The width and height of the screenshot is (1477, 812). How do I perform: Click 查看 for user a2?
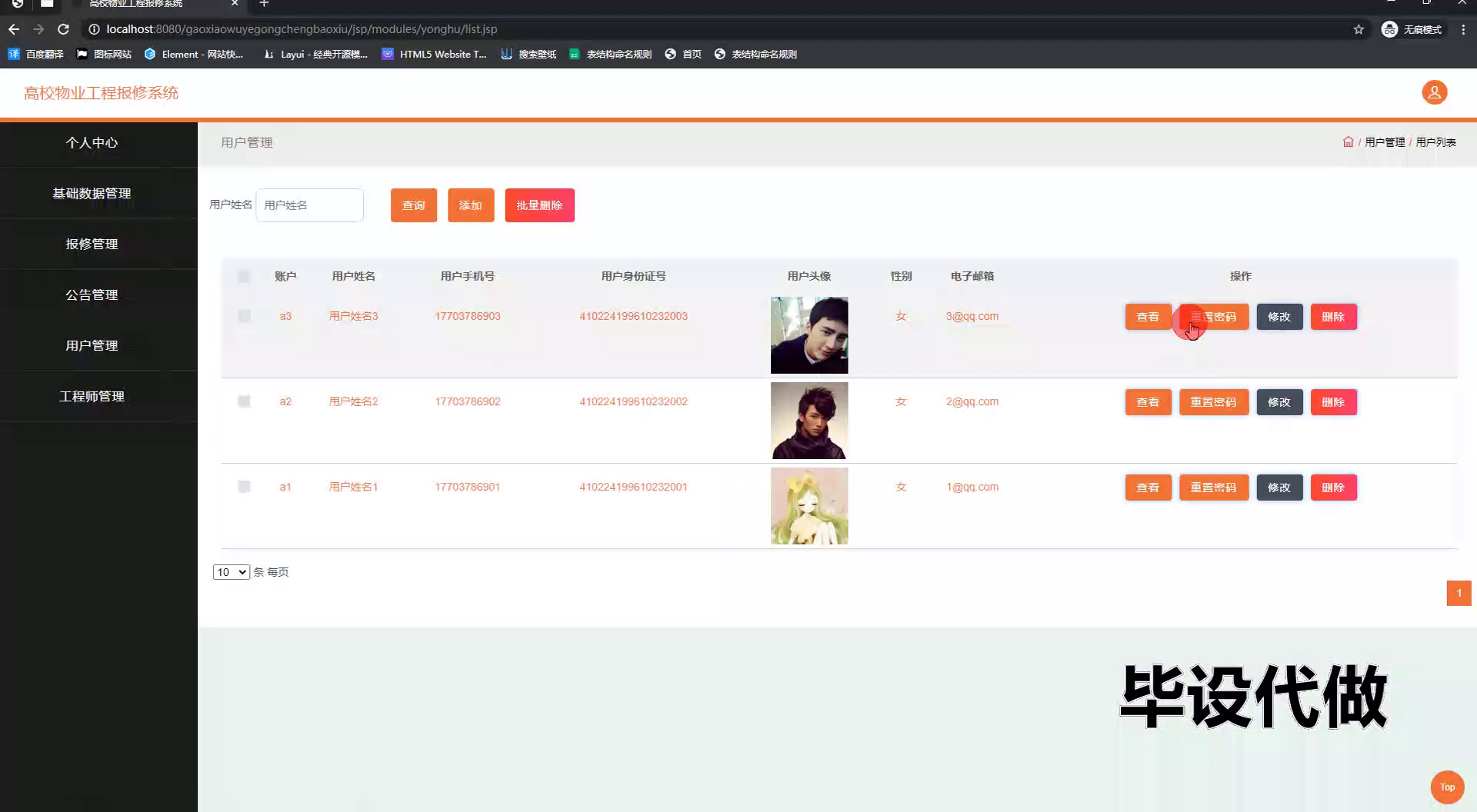click(1148, 402)
